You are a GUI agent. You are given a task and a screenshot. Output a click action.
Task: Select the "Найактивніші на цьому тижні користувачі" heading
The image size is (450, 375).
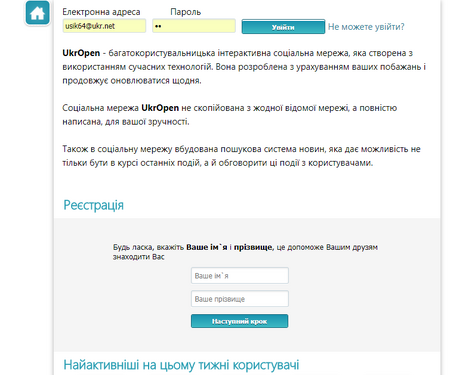pos(181,365)
